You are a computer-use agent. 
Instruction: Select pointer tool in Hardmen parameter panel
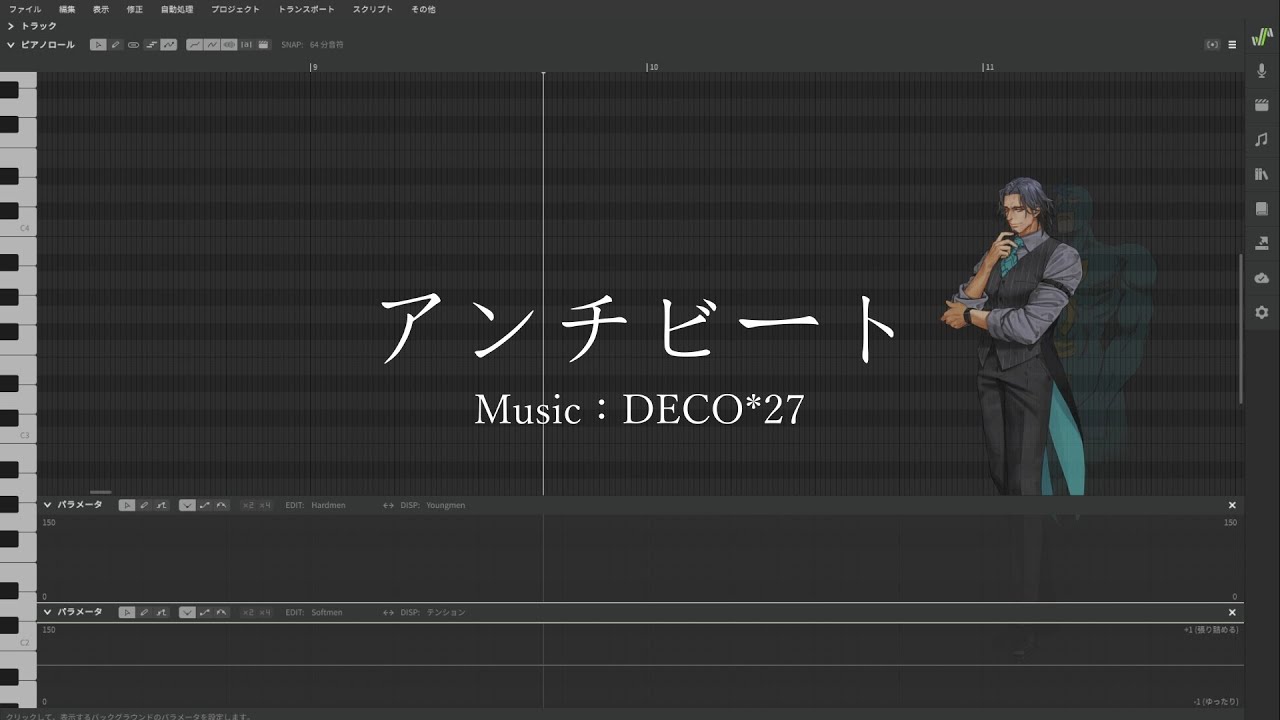(x=127, y=505)
